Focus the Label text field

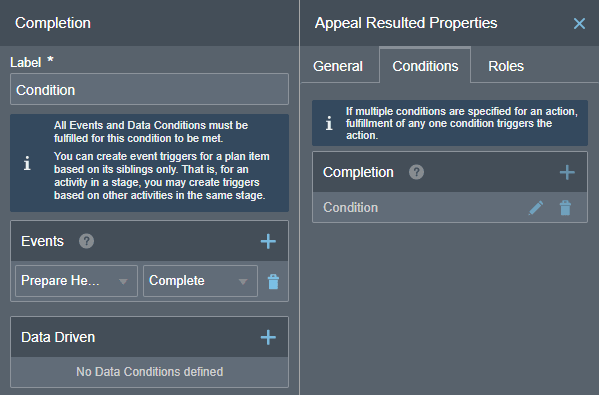(149, 89)
